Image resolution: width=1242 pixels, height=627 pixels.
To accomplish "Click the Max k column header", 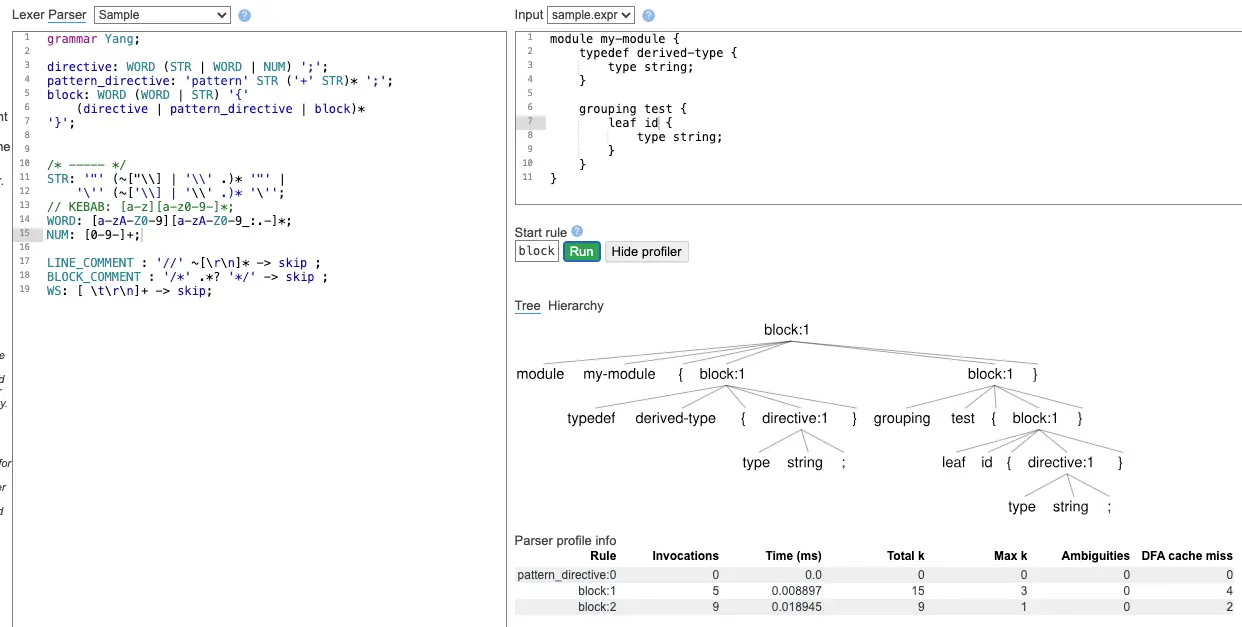I will (1008, 556).
